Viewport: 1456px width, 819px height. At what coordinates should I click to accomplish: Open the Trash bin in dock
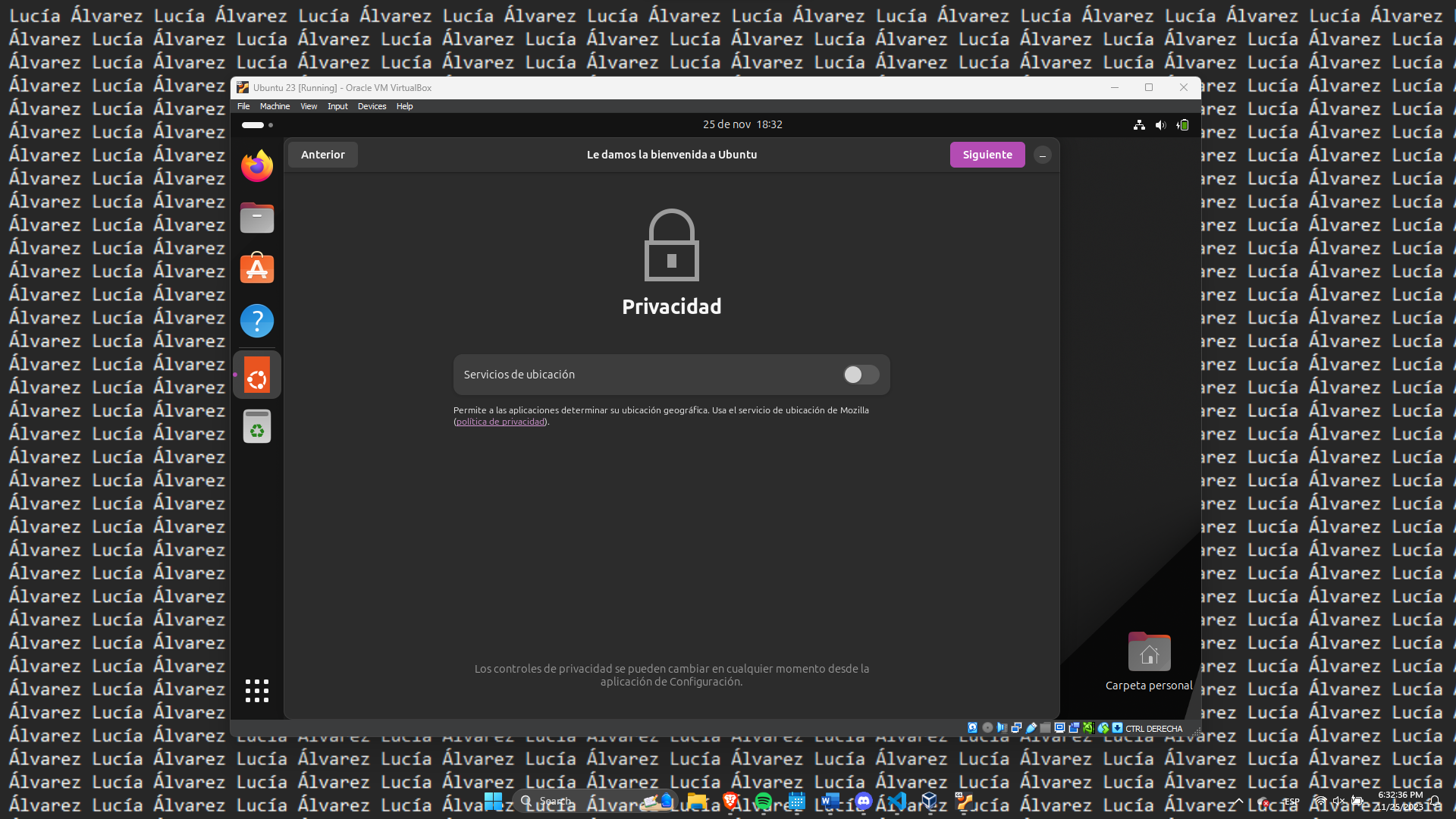tap(256, 426)
